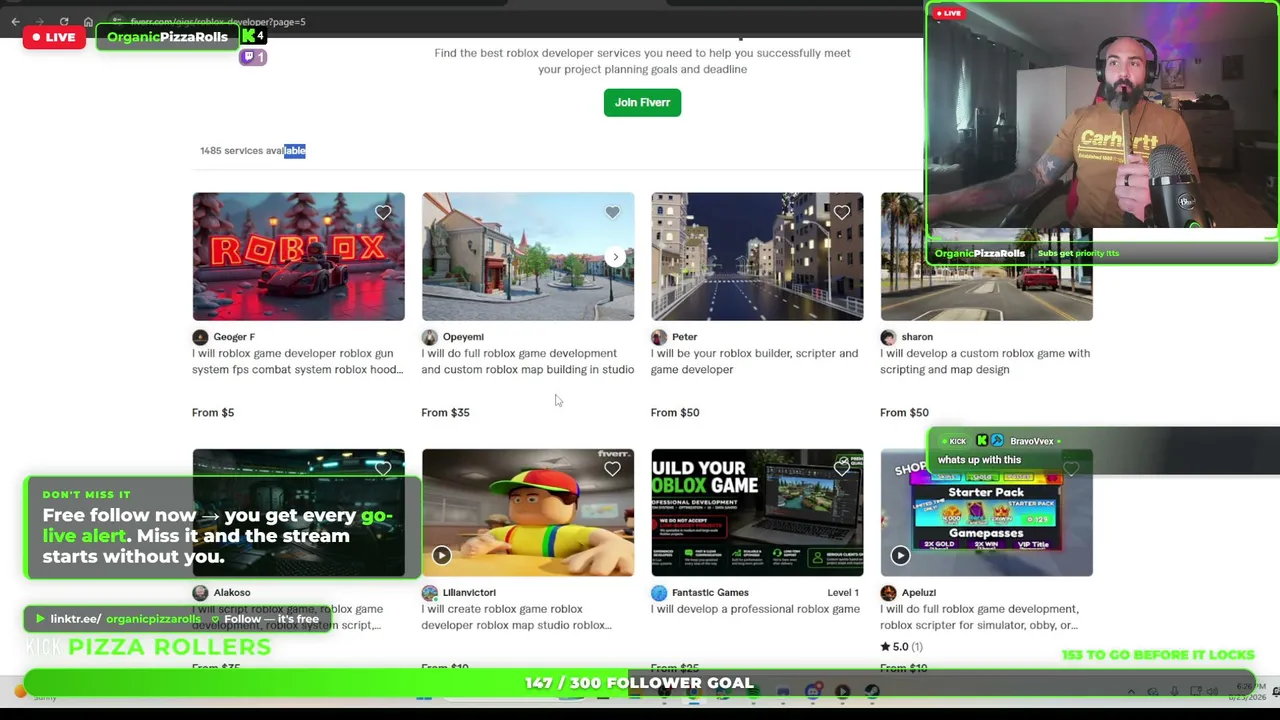This screenshot has width=1280, height=720.
Task: Open gig 'custom roblox game with scripting'
Action: [985, 361]
